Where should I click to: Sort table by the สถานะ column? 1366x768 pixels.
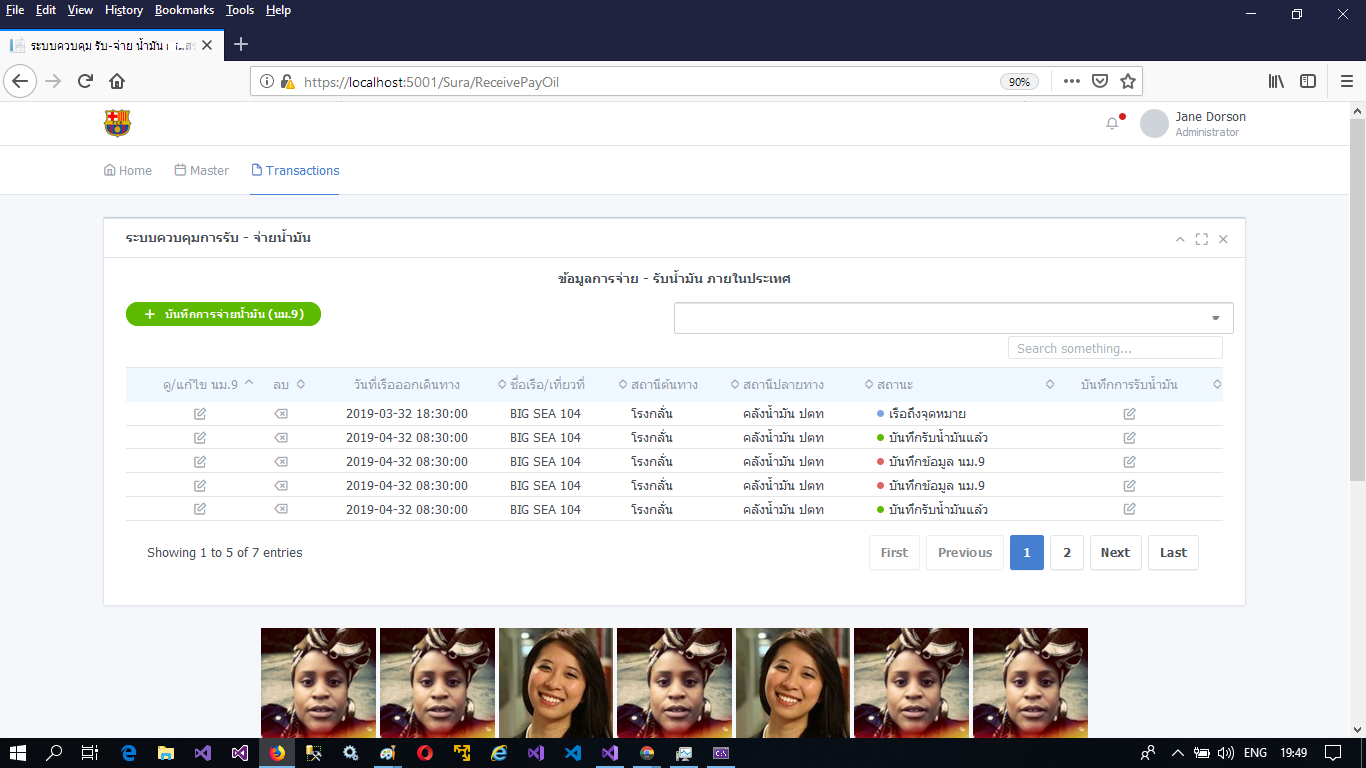pyautogui.click(x=895, y=385)
